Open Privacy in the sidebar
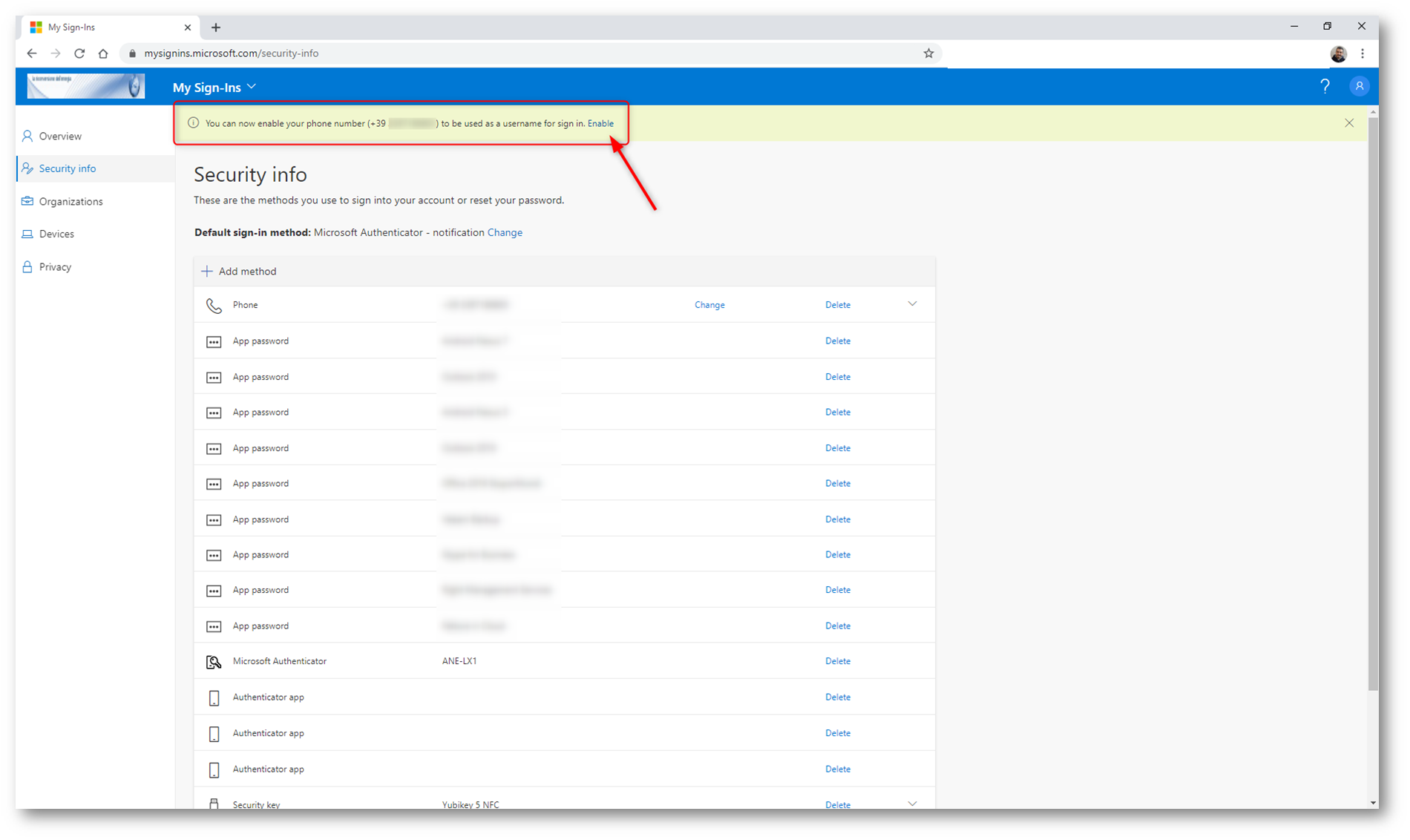1410x840 pixels. pyautogui.click(x=95, y=267)
